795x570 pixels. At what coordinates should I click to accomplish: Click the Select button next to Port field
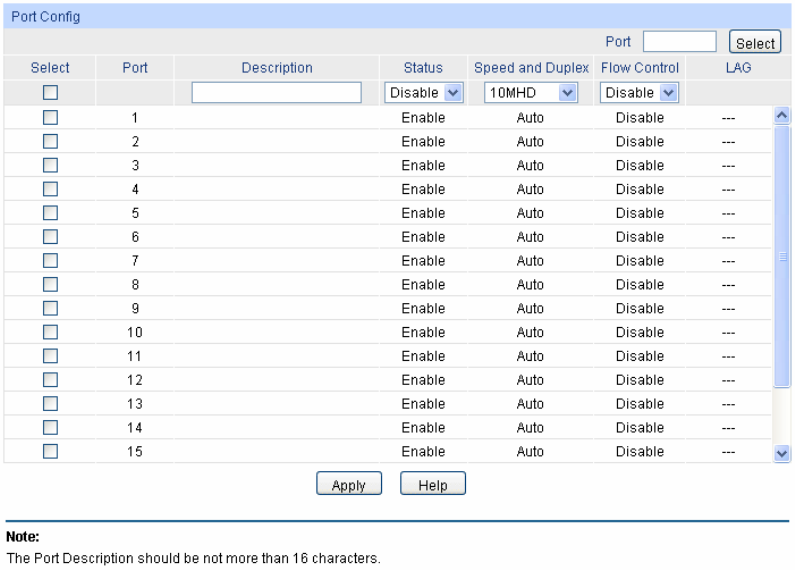tap(755, 43)
